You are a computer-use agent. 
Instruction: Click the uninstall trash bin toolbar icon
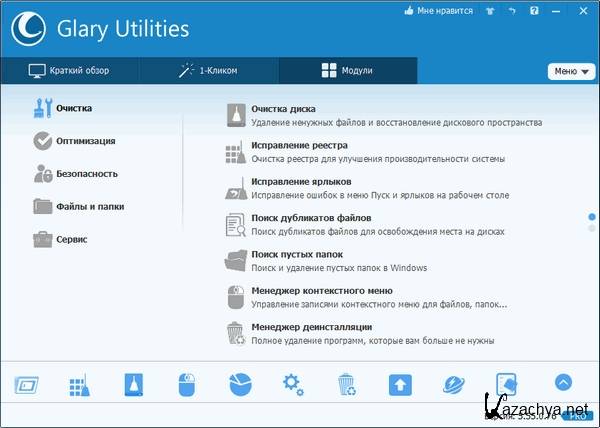pos(346,384)
